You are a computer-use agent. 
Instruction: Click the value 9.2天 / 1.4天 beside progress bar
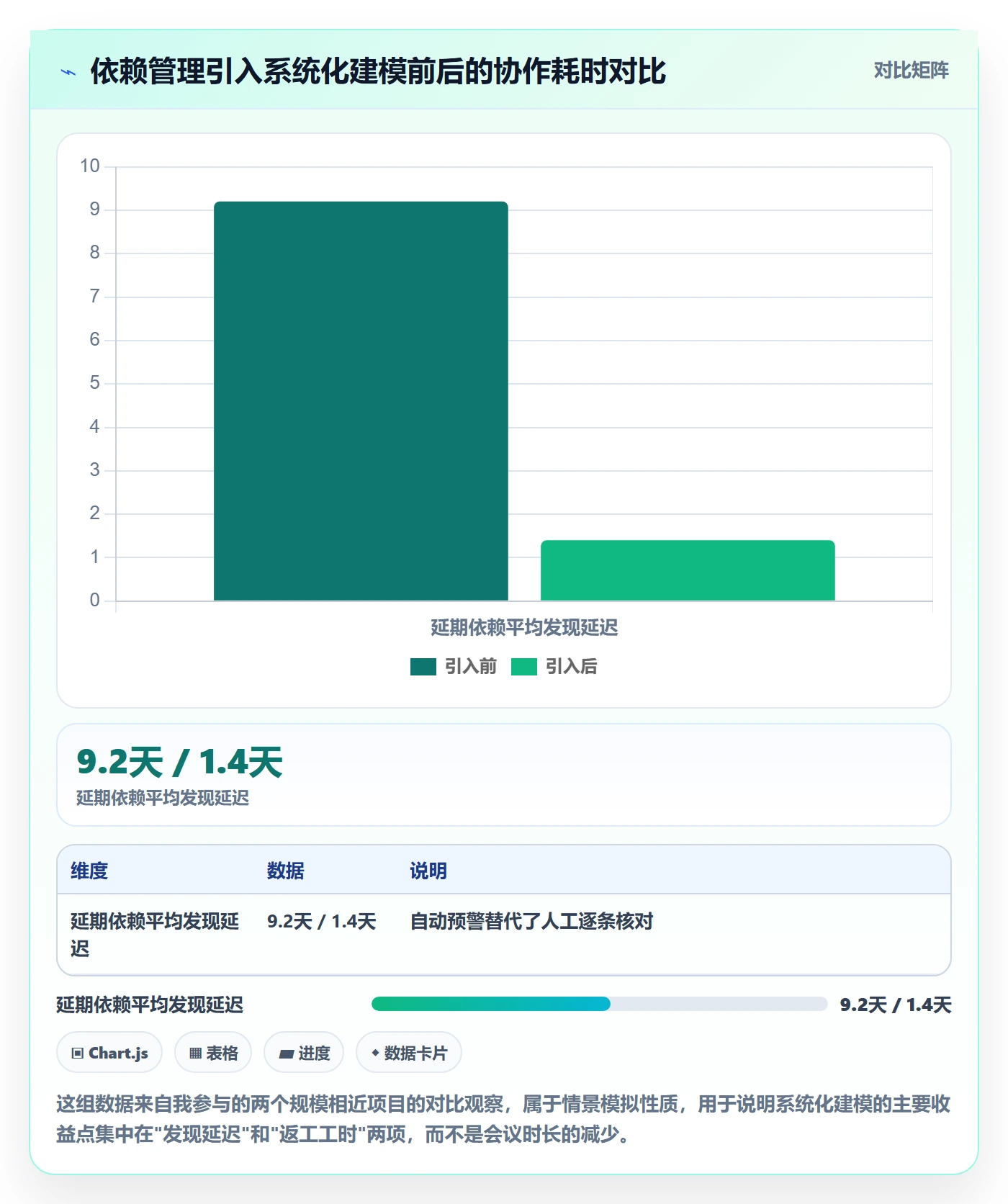[896, 1005]
